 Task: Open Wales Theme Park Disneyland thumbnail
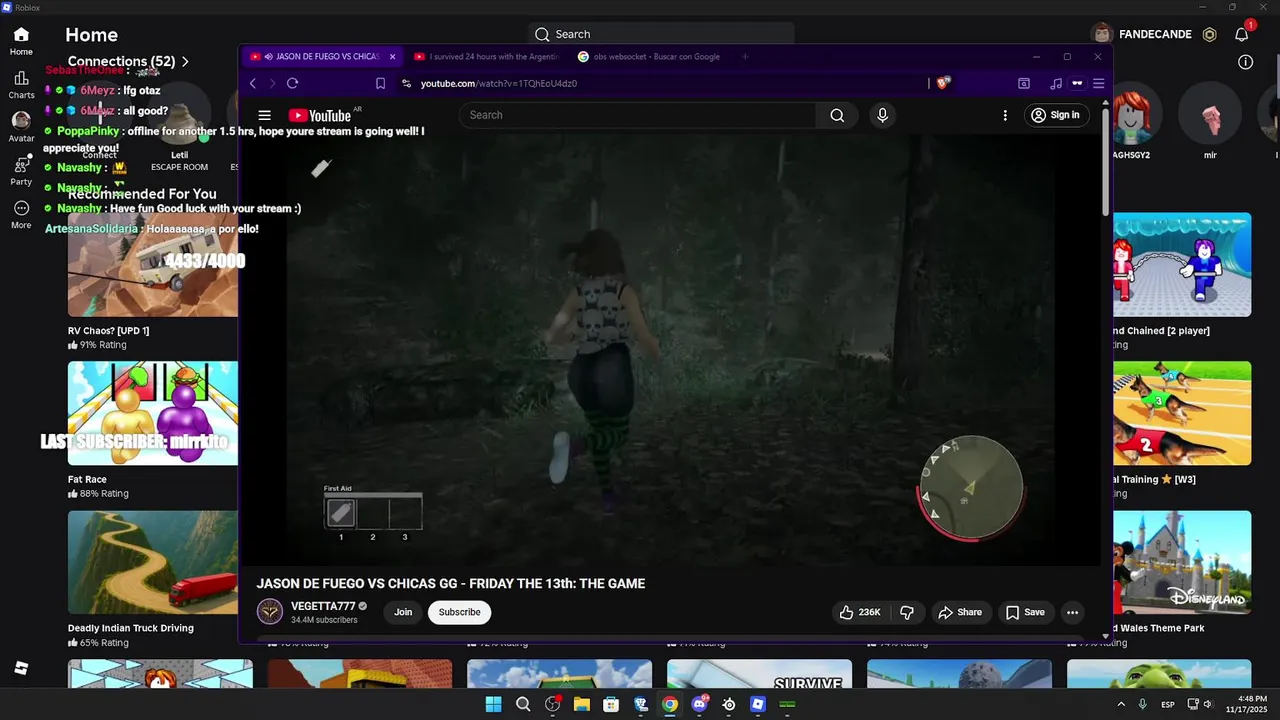tap(1182, 562)
